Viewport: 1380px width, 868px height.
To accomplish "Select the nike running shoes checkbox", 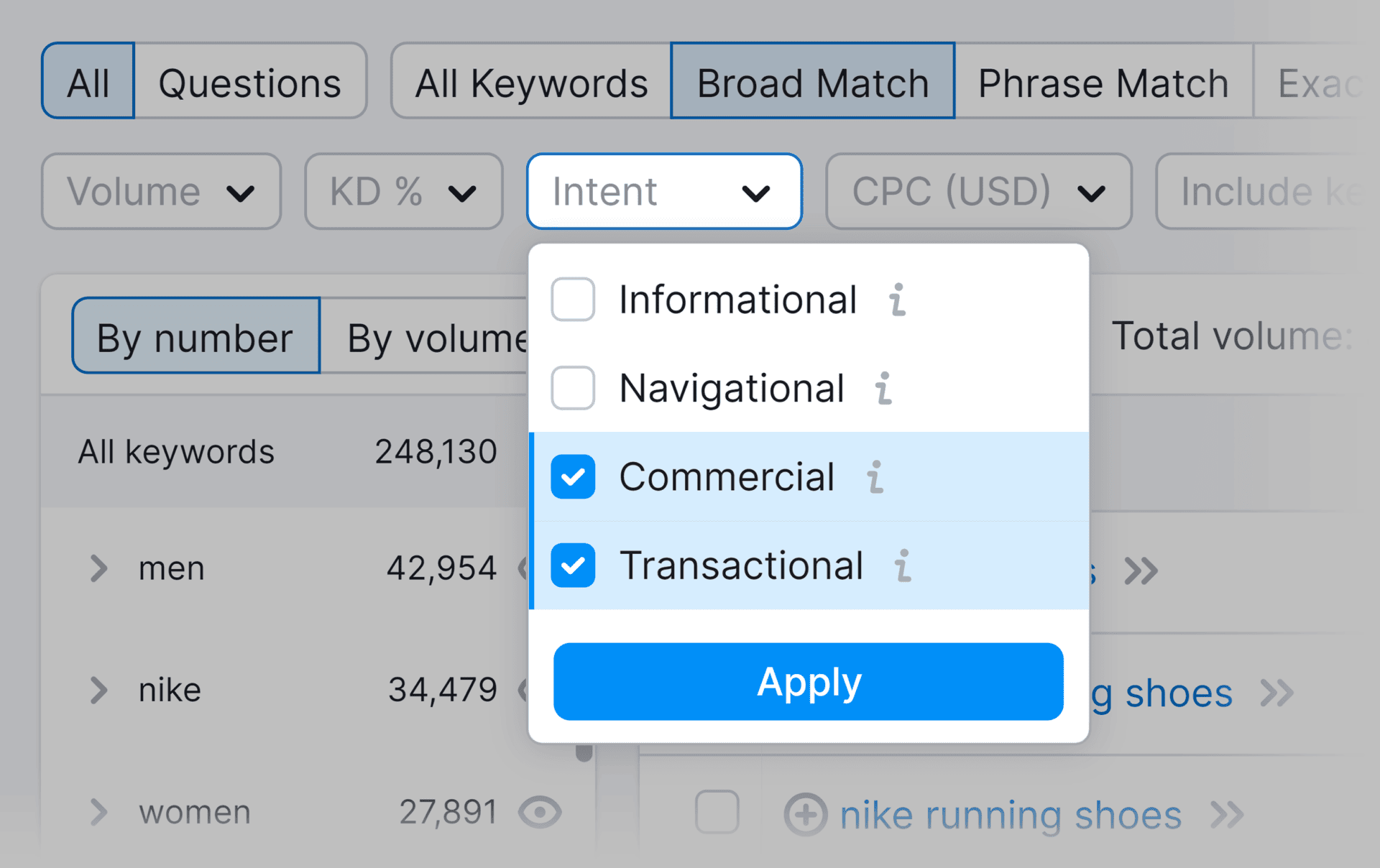I will 717,813.
